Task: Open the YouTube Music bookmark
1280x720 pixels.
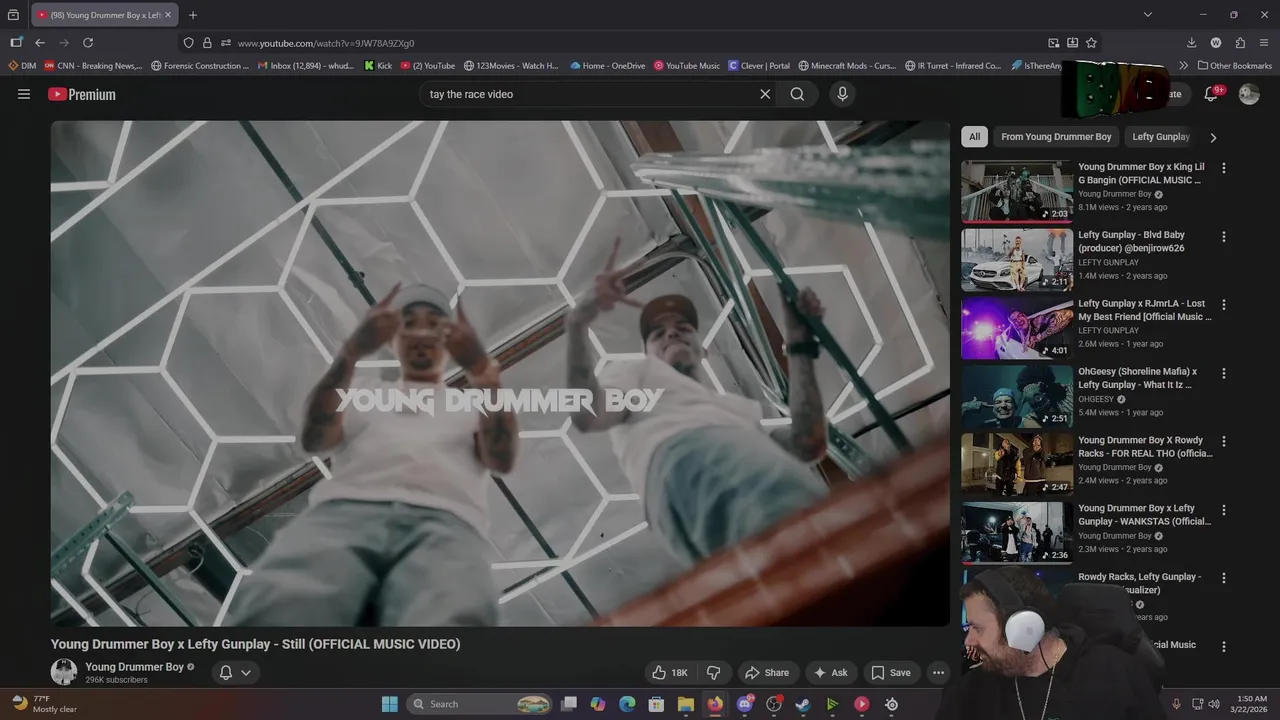Action: point(687,65)
